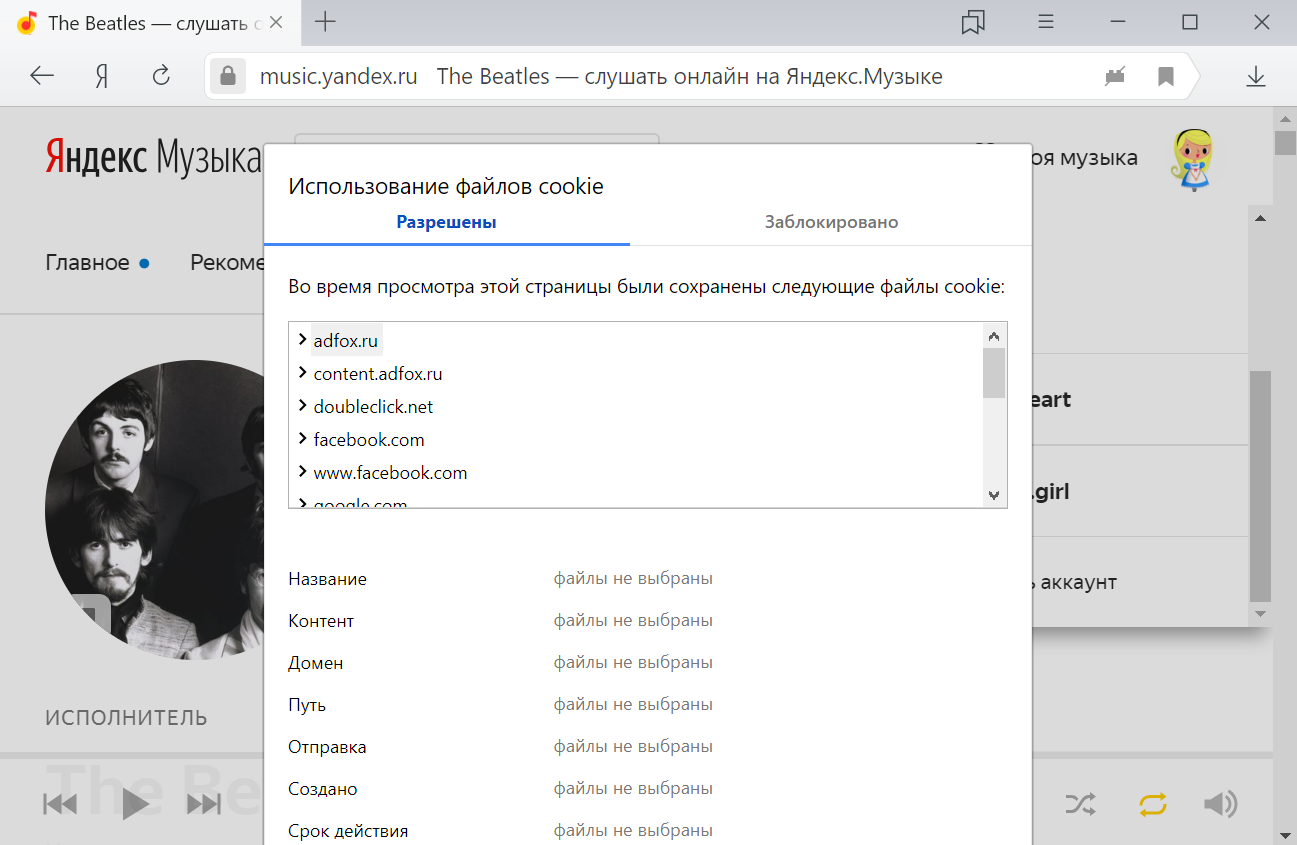Mute the sound with the volume icon
Image resolution: width=1297 pixels, height=845 pixels.
point(1221,803)
